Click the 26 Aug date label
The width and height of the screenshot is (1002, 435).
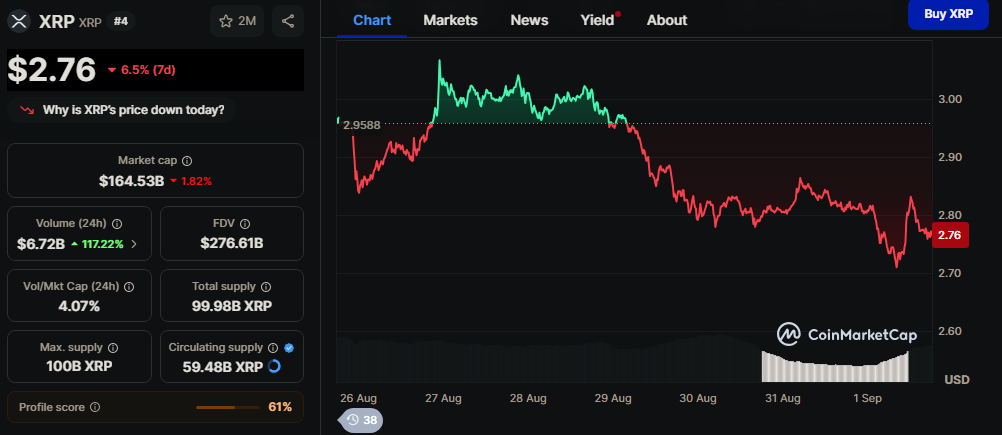tap(358, 398)
